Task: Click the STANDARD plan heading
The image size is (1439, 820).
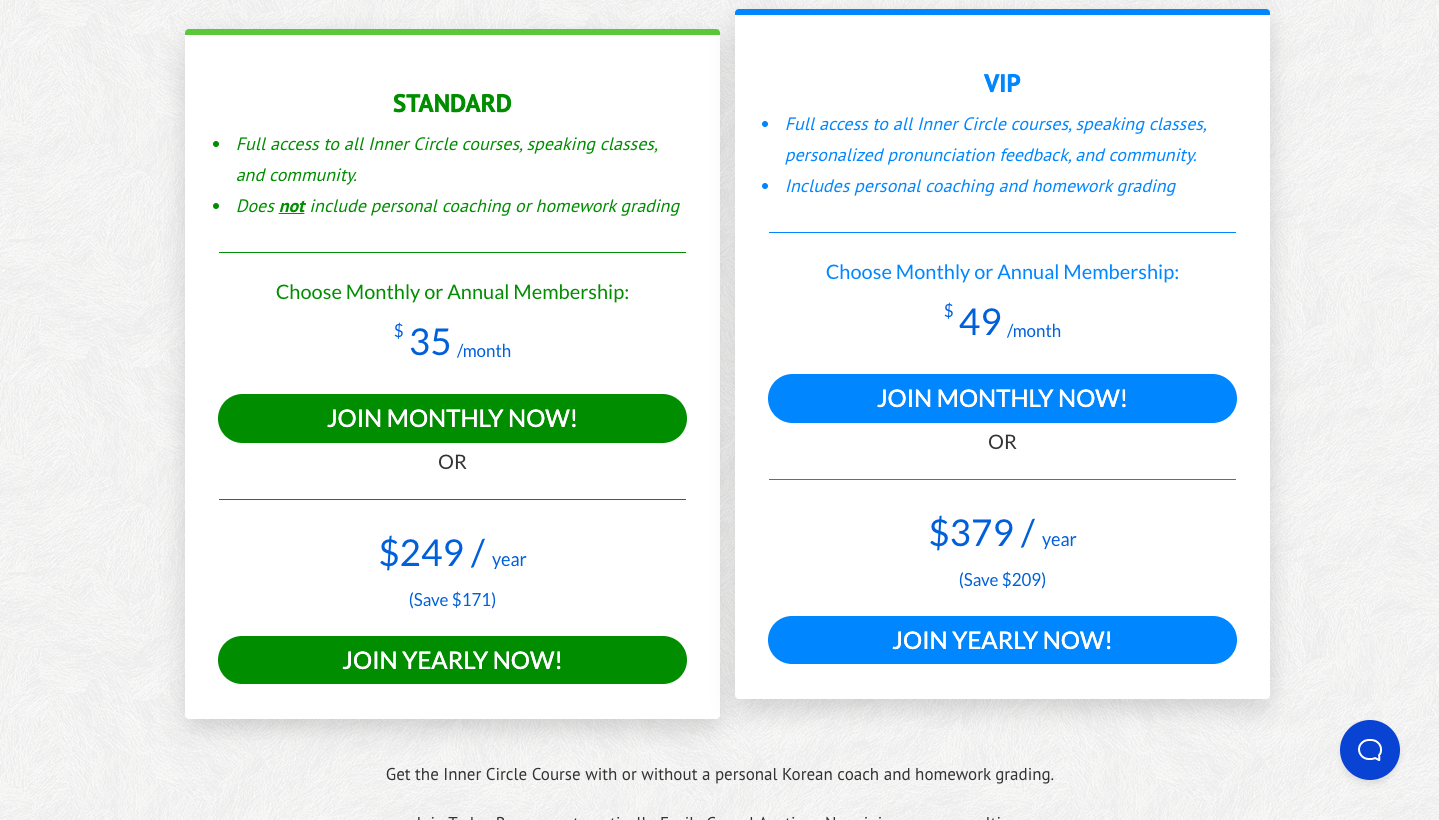Action: pyautogui.click(x=452, y=104)
